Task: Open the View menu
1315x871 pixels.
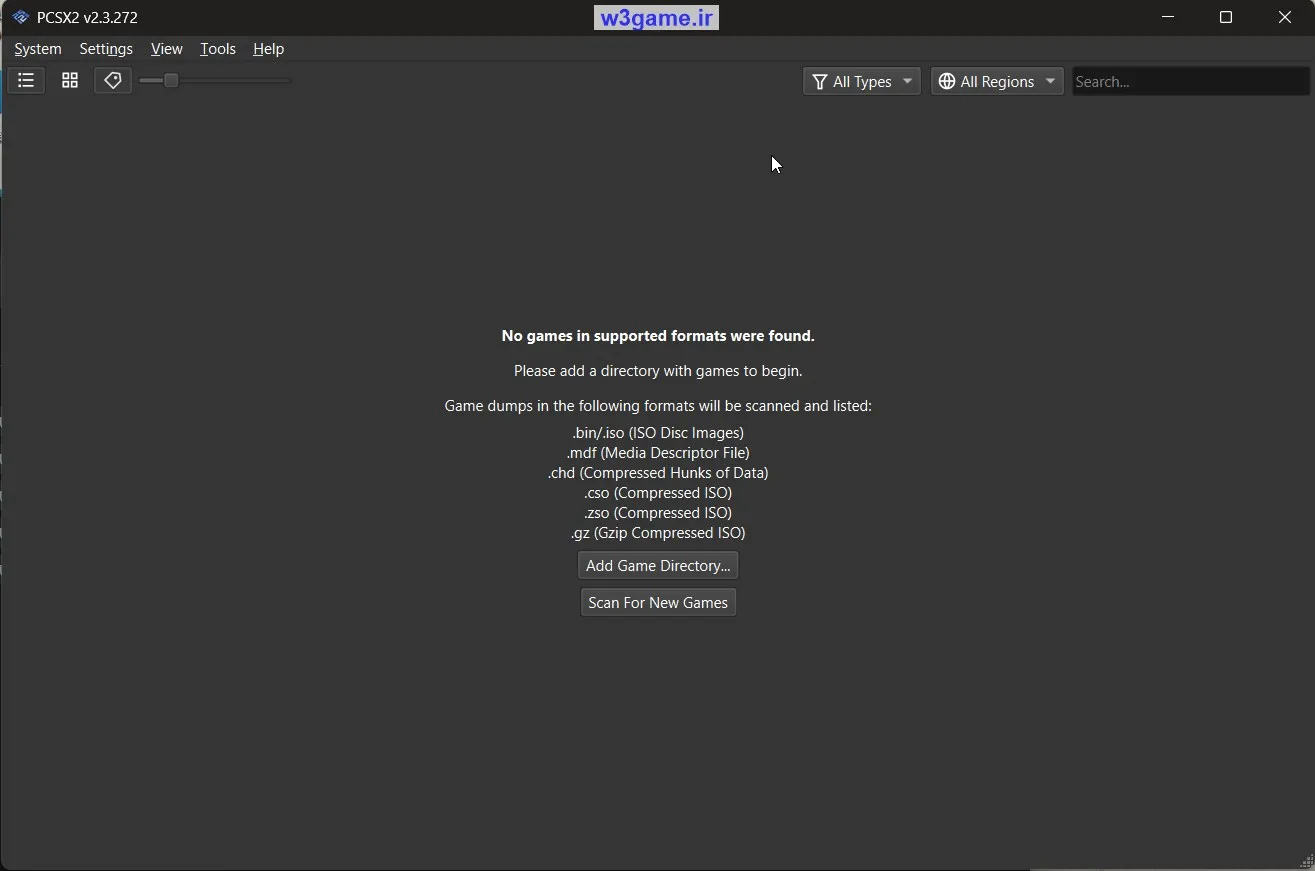Action: coord(166,49)
